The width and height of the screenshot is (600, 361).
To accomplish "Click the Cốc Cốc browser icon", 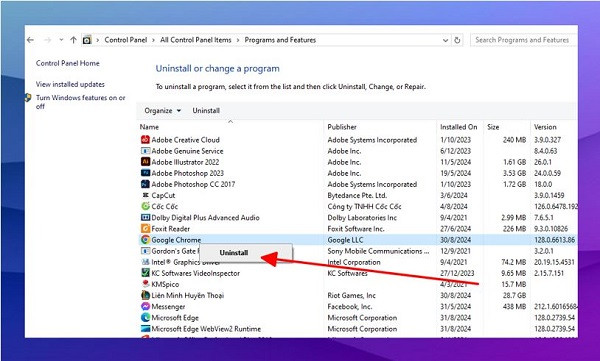I will pos(145,206).
